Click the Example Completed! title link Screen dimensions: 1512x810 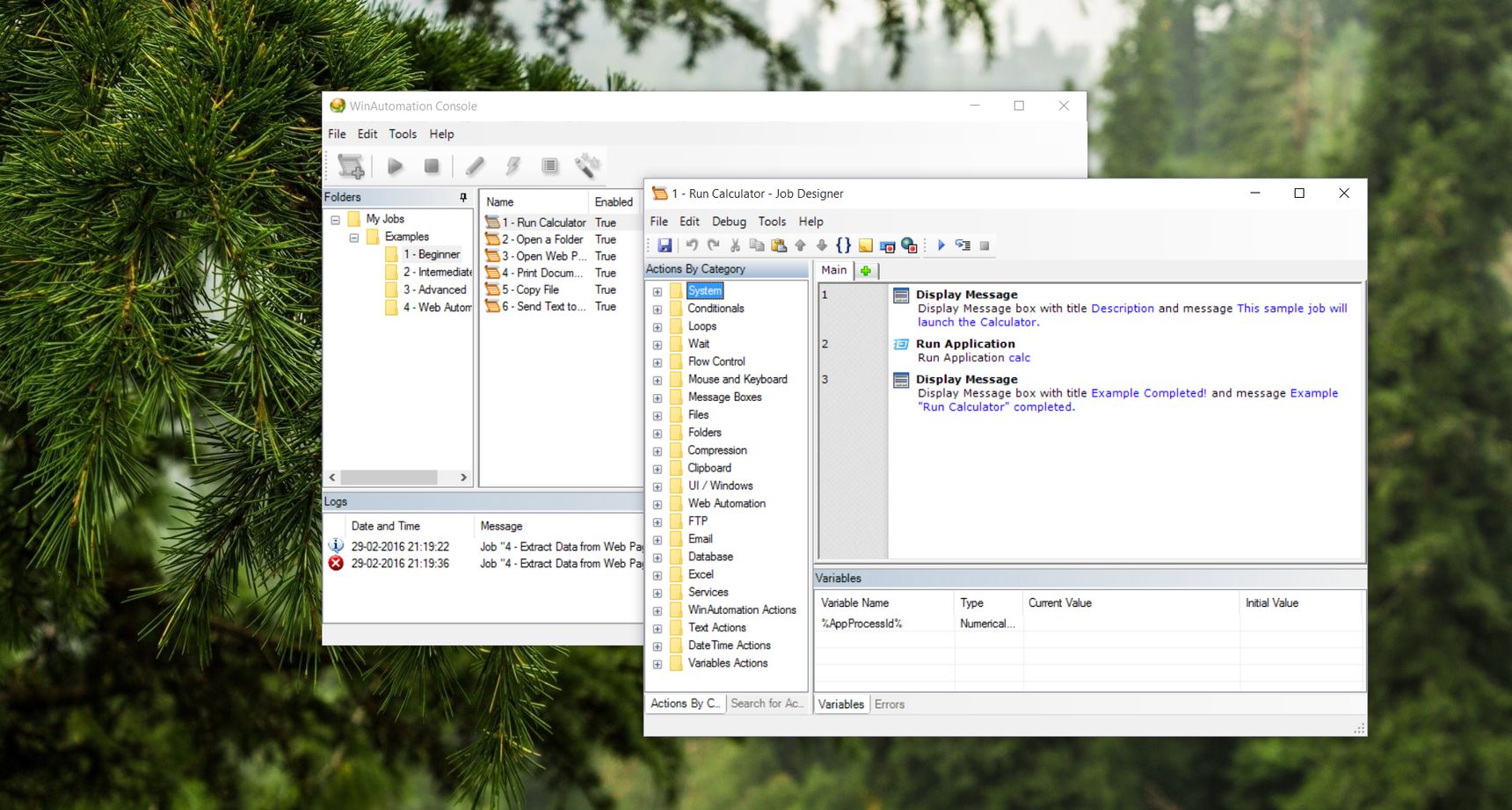[x=1149, y=393]
